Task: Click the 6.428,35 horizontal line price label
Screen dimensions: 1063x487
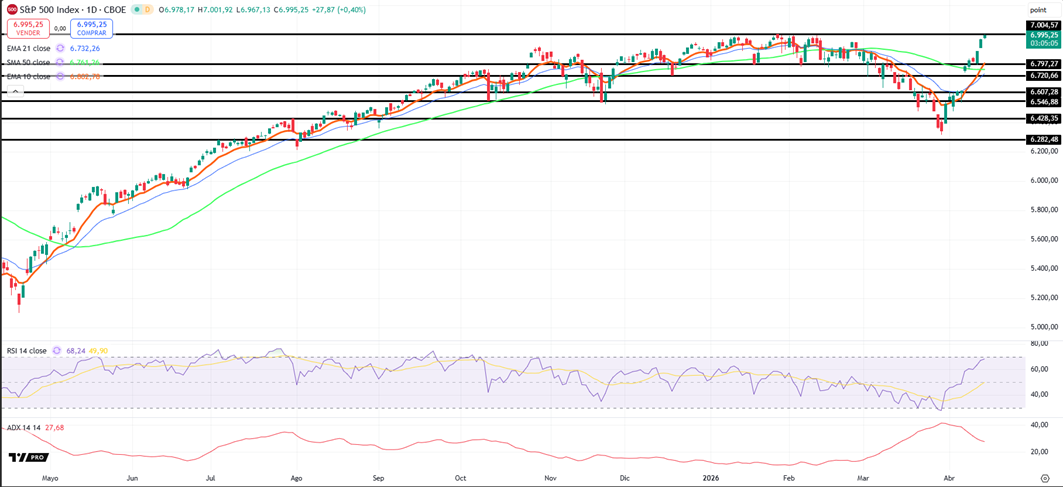Action: (1043, 118)
